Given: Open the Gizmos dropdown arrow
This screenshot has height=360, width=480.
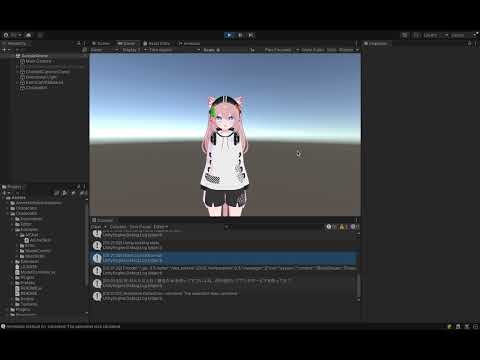Looking at the screenshot, I should click(357, 50).
